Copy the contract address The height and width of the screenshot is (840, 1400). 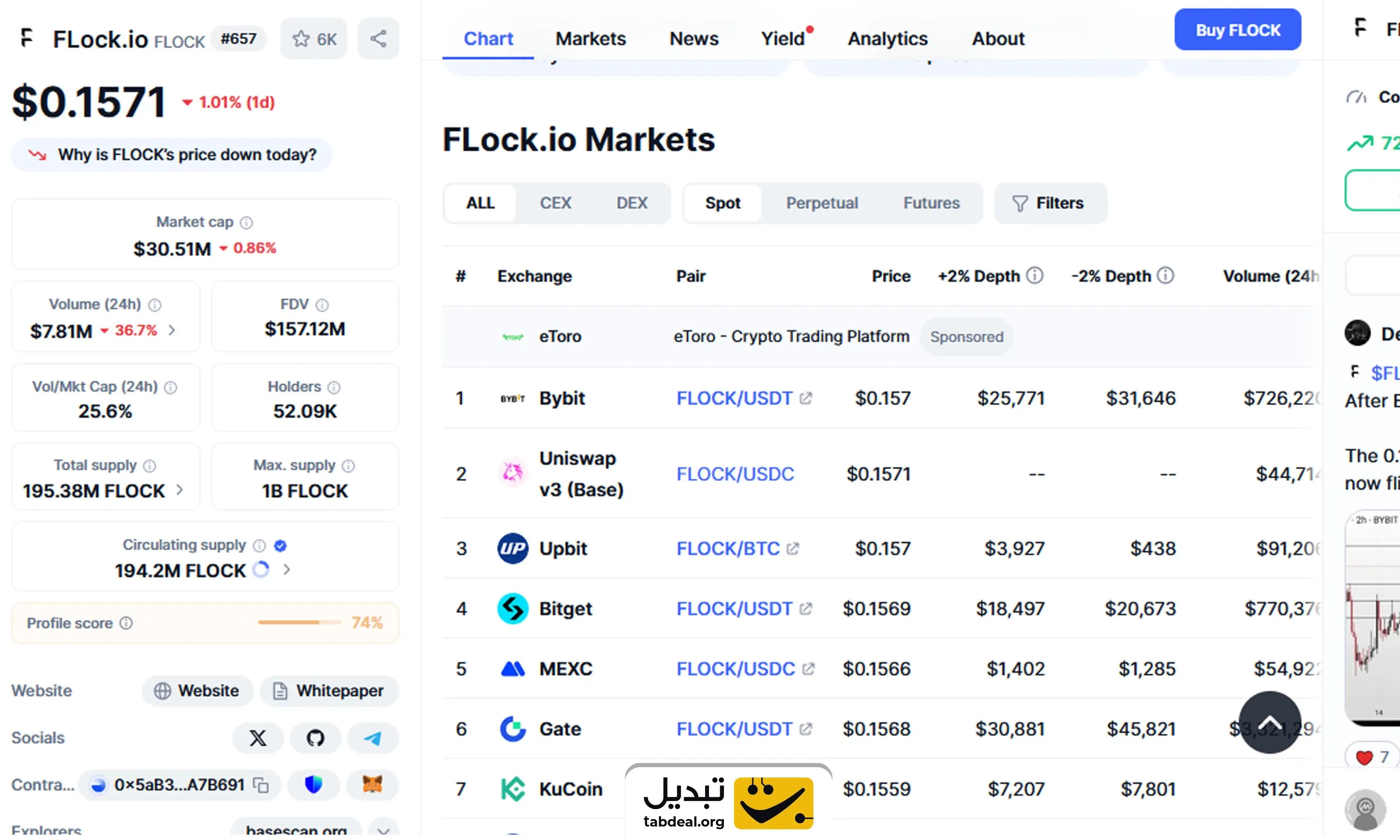[x=261, y=785]
